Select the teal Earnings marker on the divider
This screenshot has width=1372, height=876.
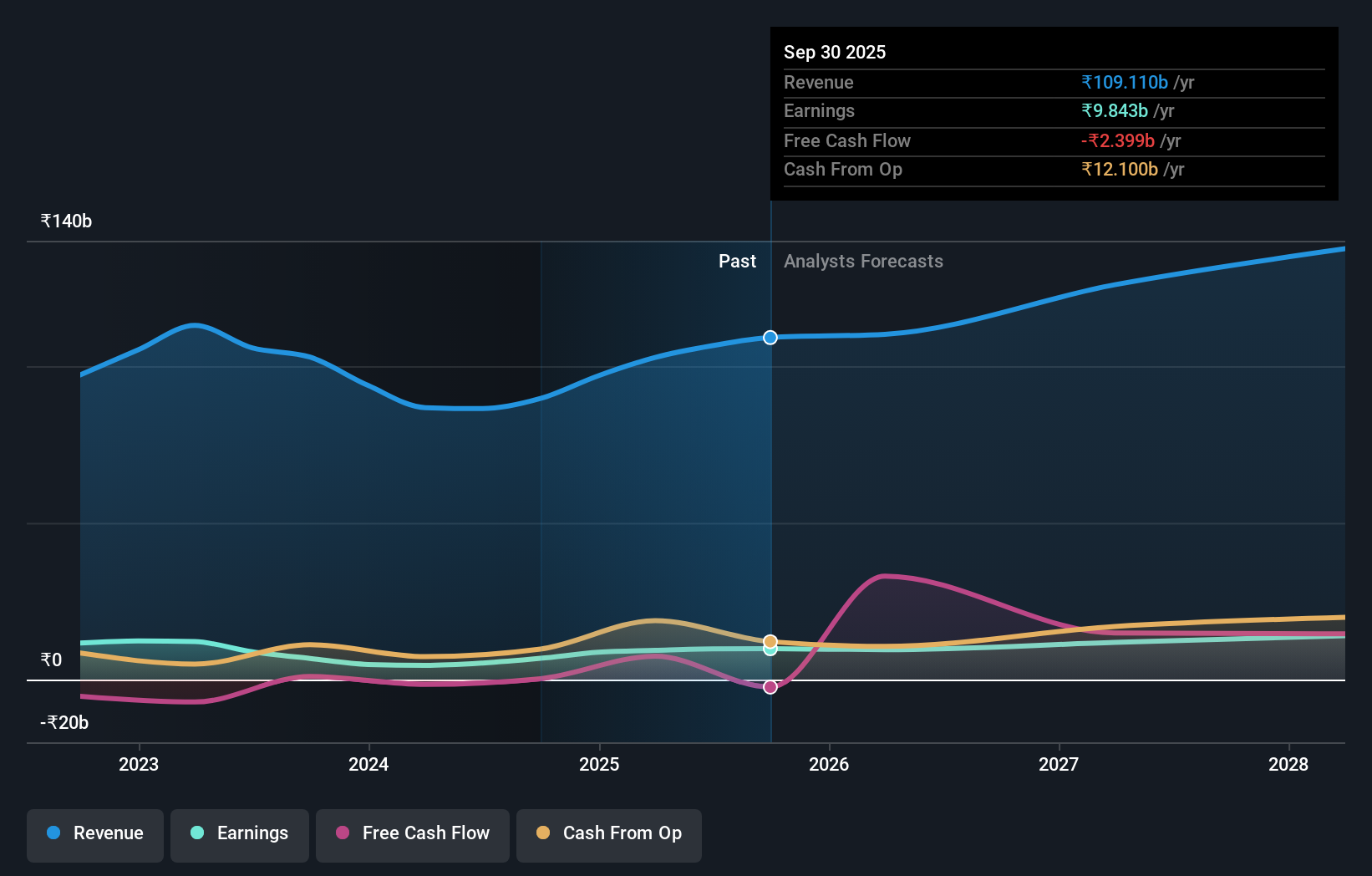point(770,650)
